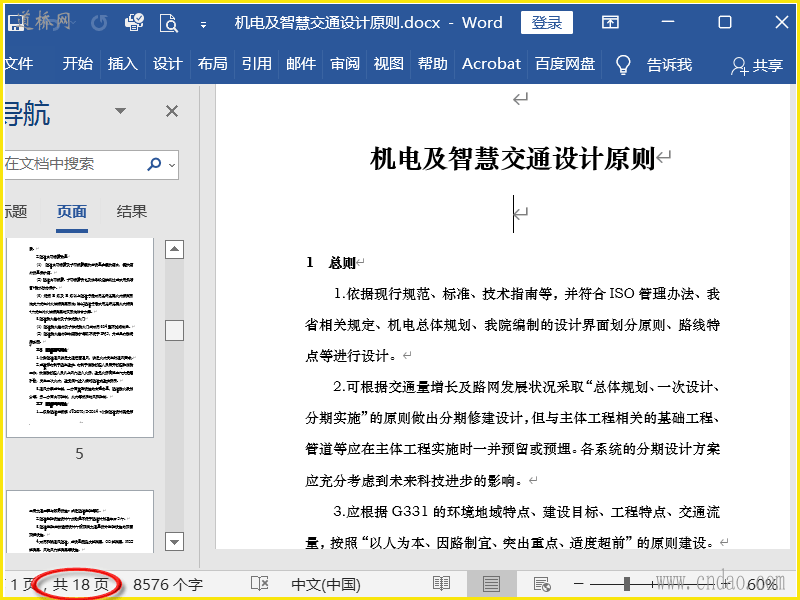Switch to the 开始 ribbon tab
Image resolution: width=800 pixels, height=600 pixels.
[x=78, y=64]
